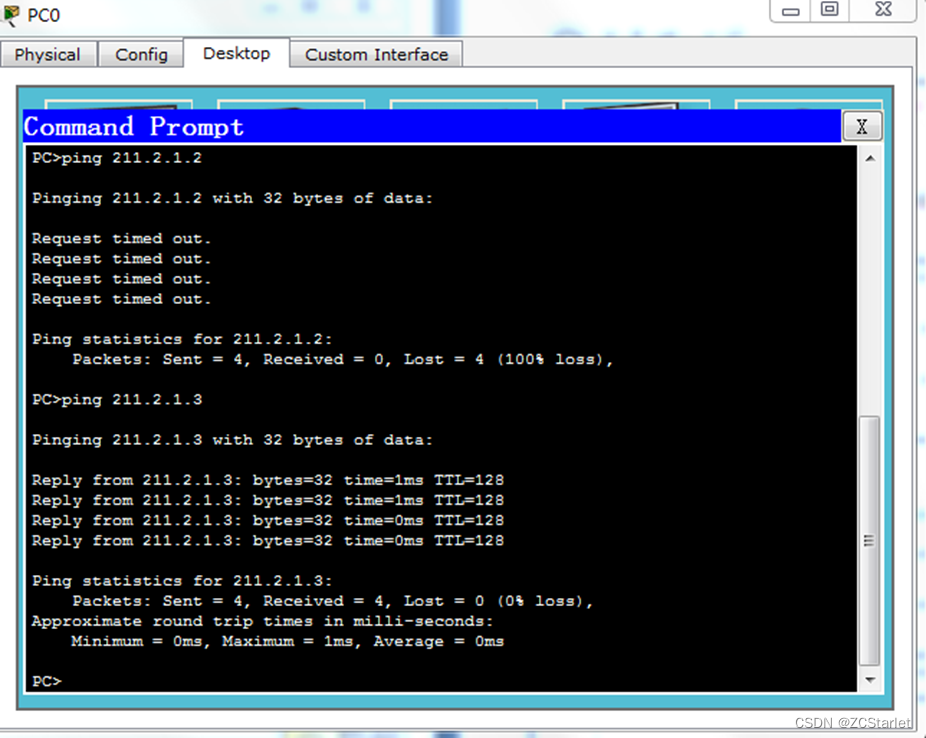Click the 'PC>ping 211.2.1.2' command line

[117, 158]
